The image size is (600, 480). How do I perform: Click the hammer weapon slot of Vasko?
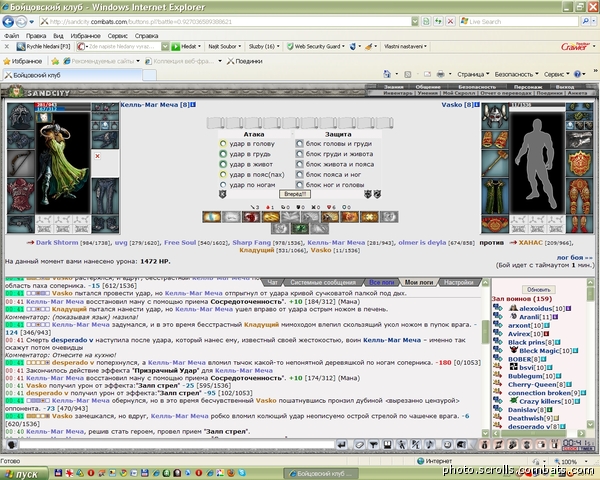(495, 163)
